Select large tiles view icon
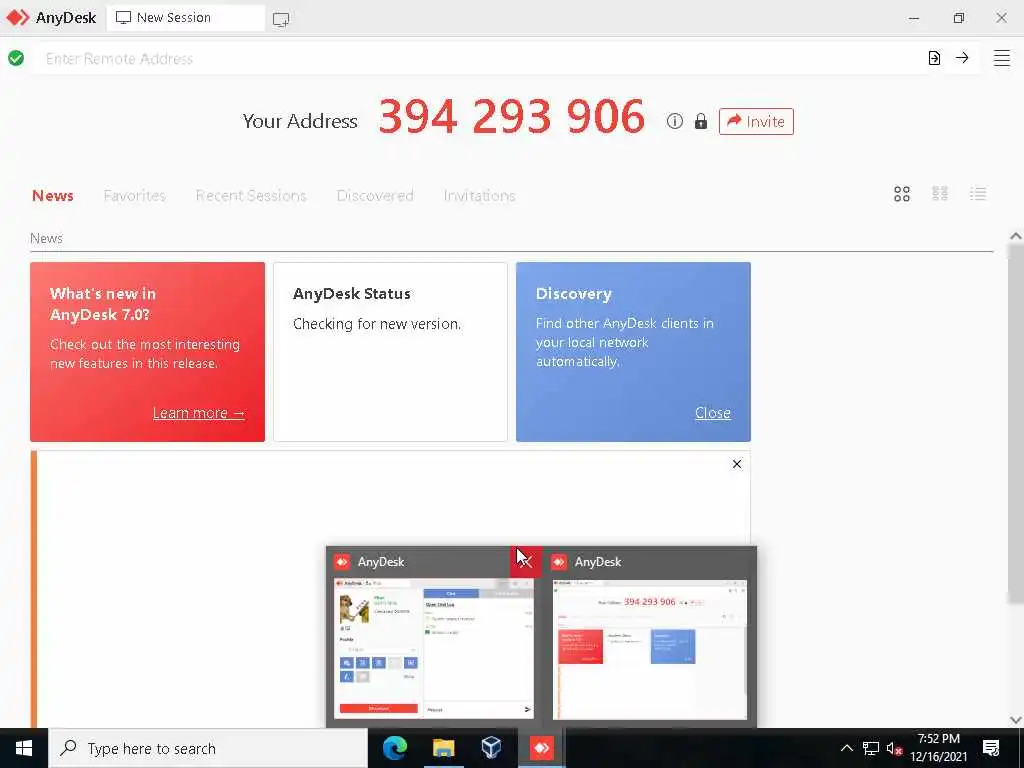The width and height of the screenshot is (1024, 768). click(x=902, y=194)
